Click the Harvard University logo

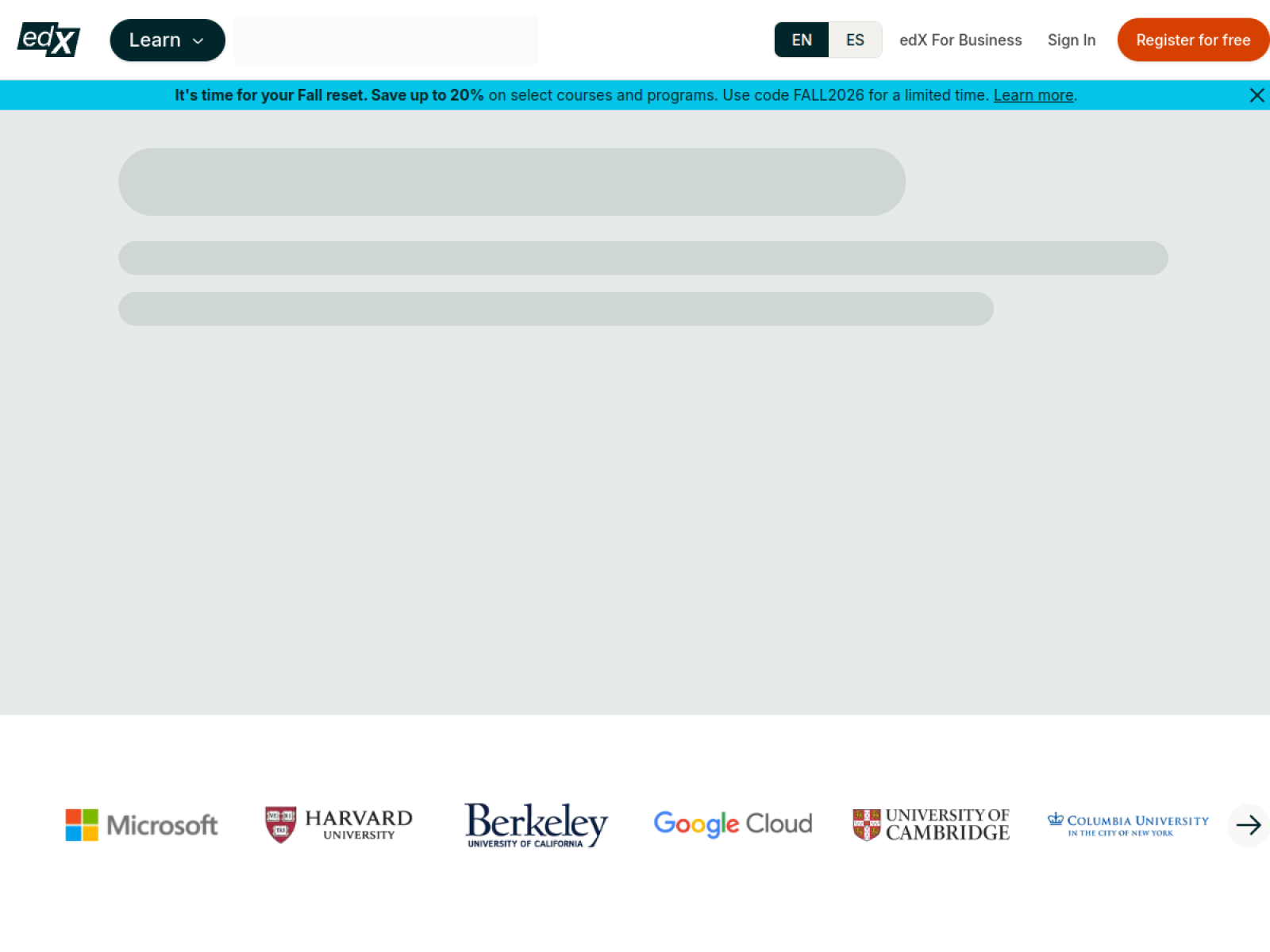tap(339, 825)
